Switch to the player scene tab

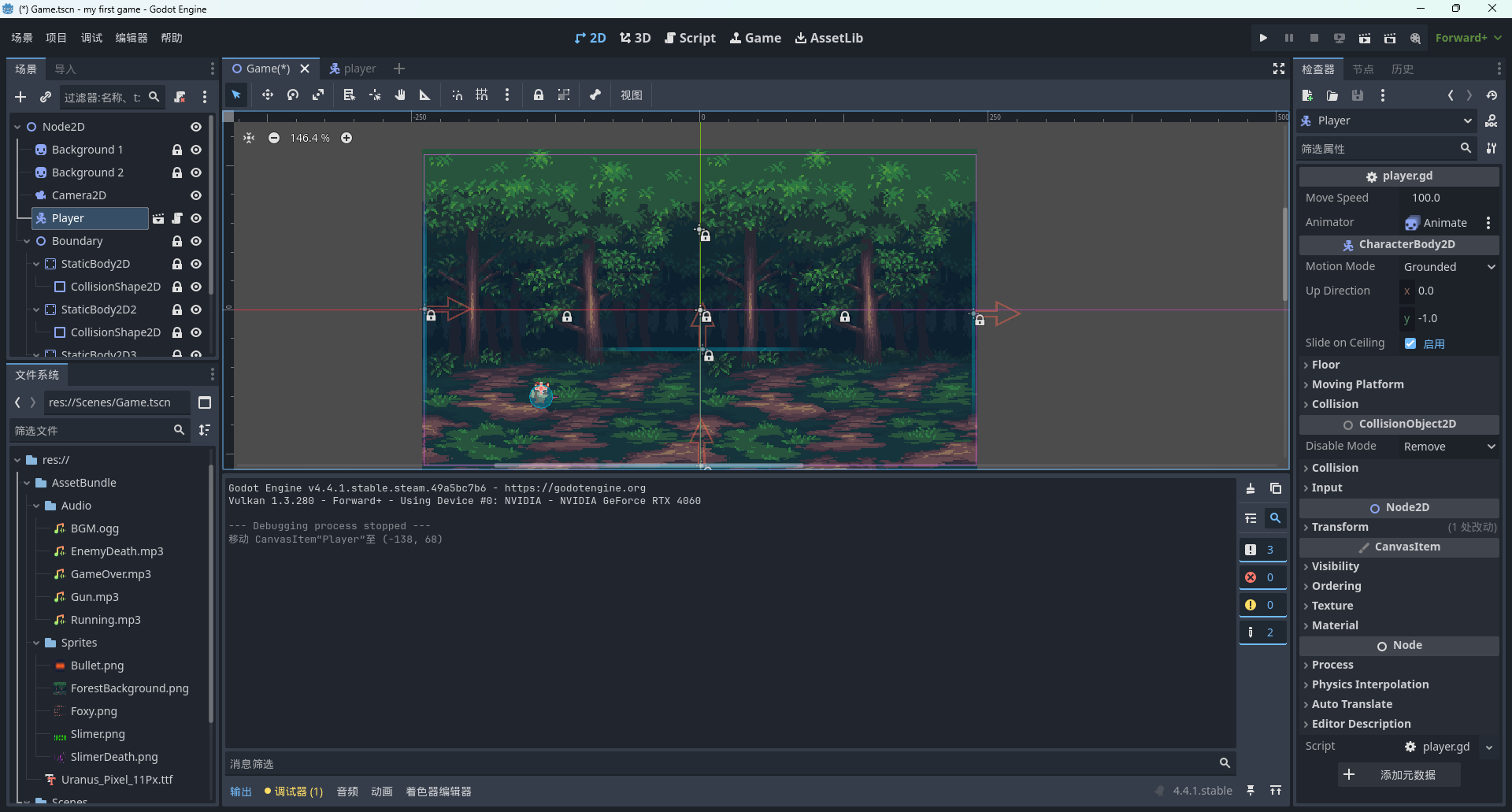tap(353, 69)
